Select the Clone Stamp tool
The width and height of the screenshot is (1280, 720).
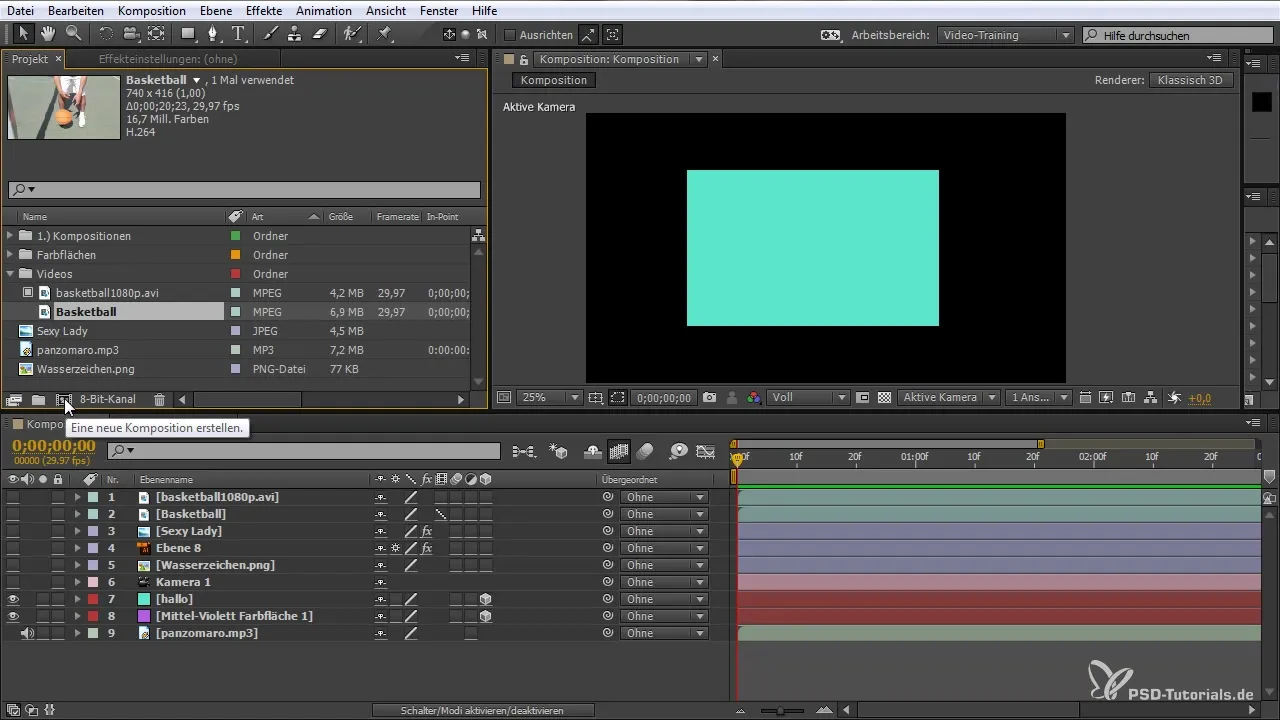[295, 34]
